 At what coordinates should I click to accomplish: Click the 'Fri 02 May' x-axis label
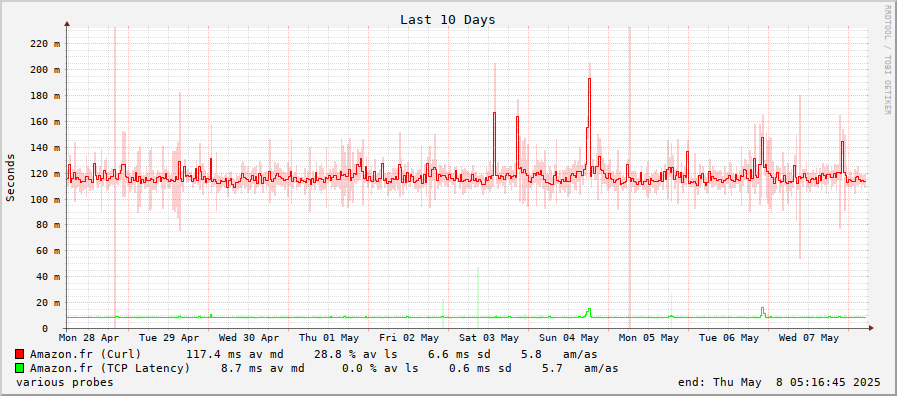click(409, 338)
